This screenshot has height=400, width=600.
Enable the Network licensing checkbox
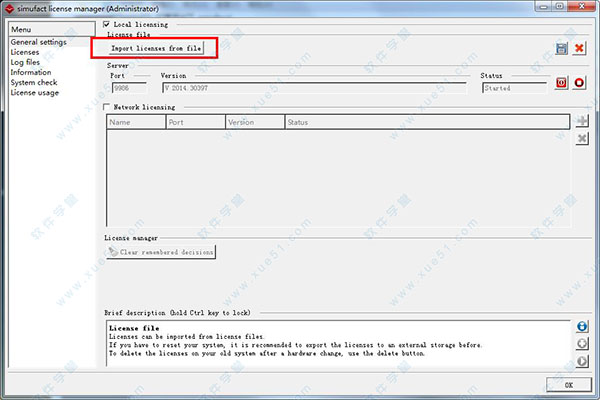coord(108,107)
